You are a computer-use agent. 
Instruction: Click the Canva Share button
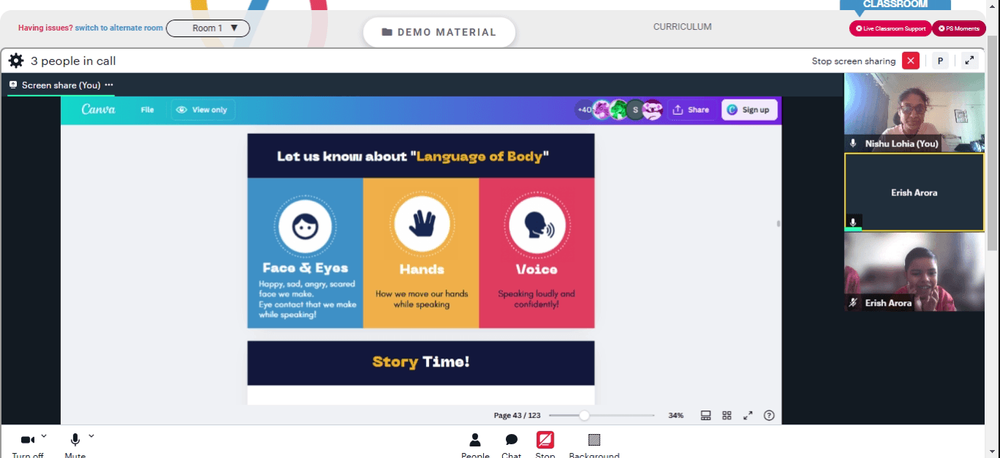691,110
